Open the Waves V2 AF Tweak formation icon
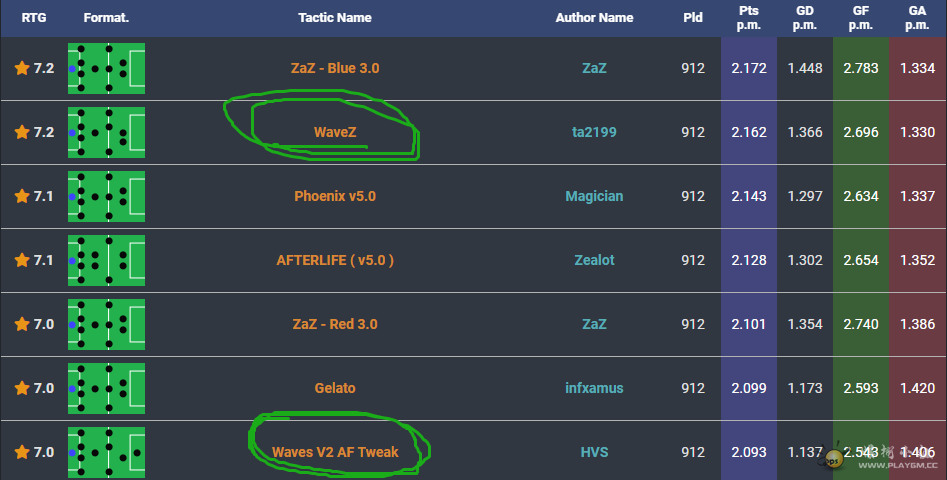The width and height of the screenshot is (947, 480). [106, 452]
